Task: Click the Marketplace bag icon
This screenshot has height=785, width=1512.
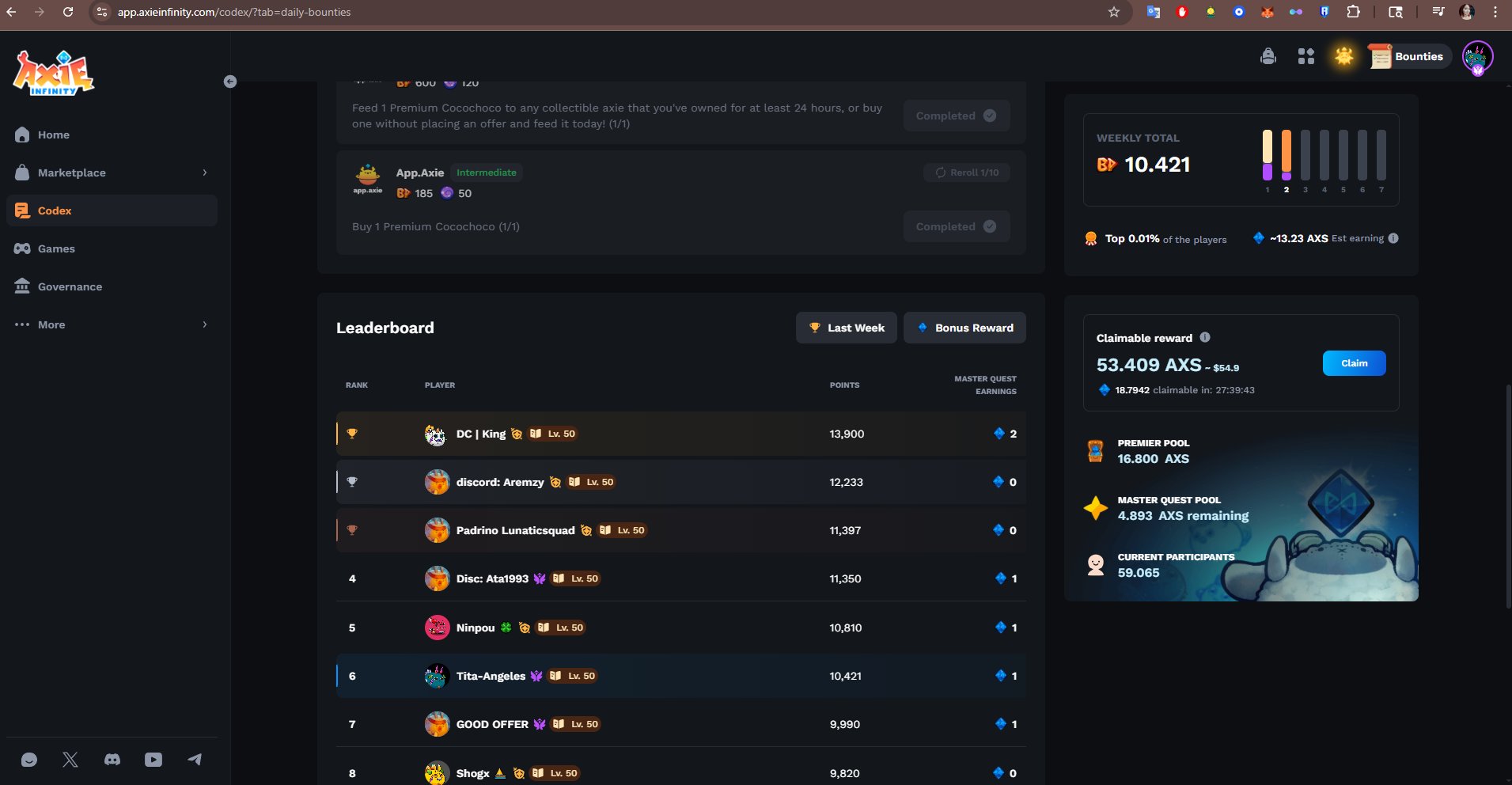Action: 22,173
